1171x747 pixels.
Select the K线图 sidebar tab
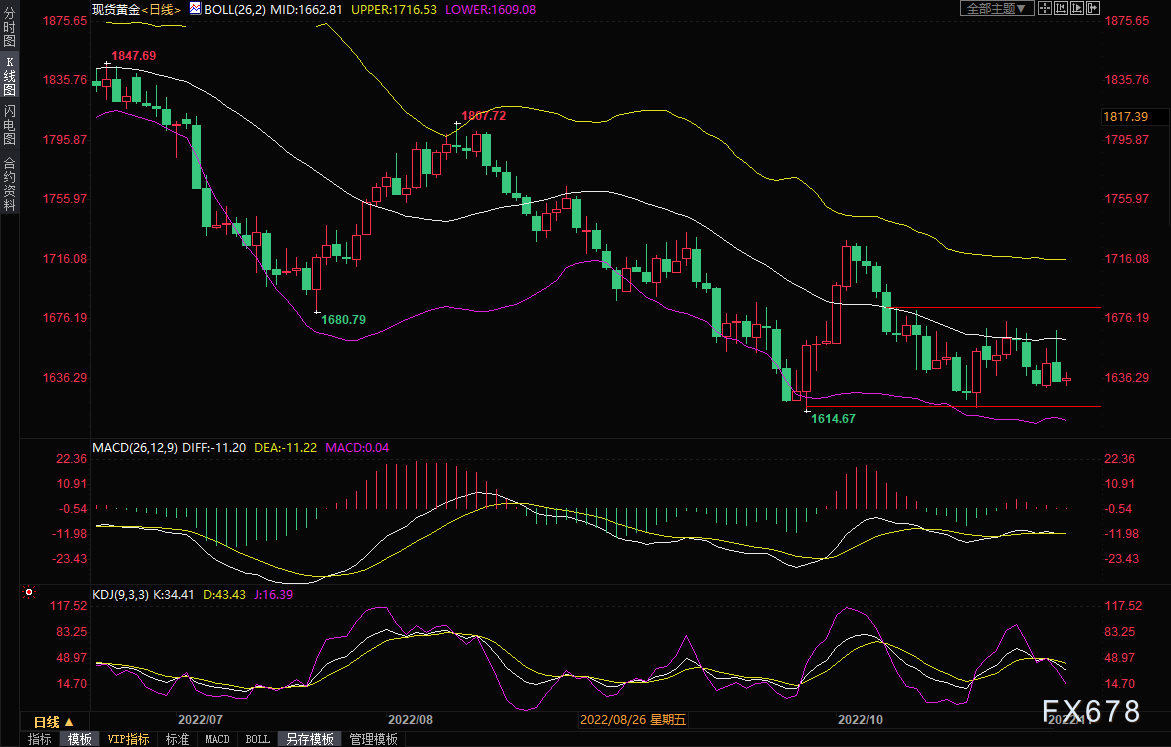tap(9, 76)
